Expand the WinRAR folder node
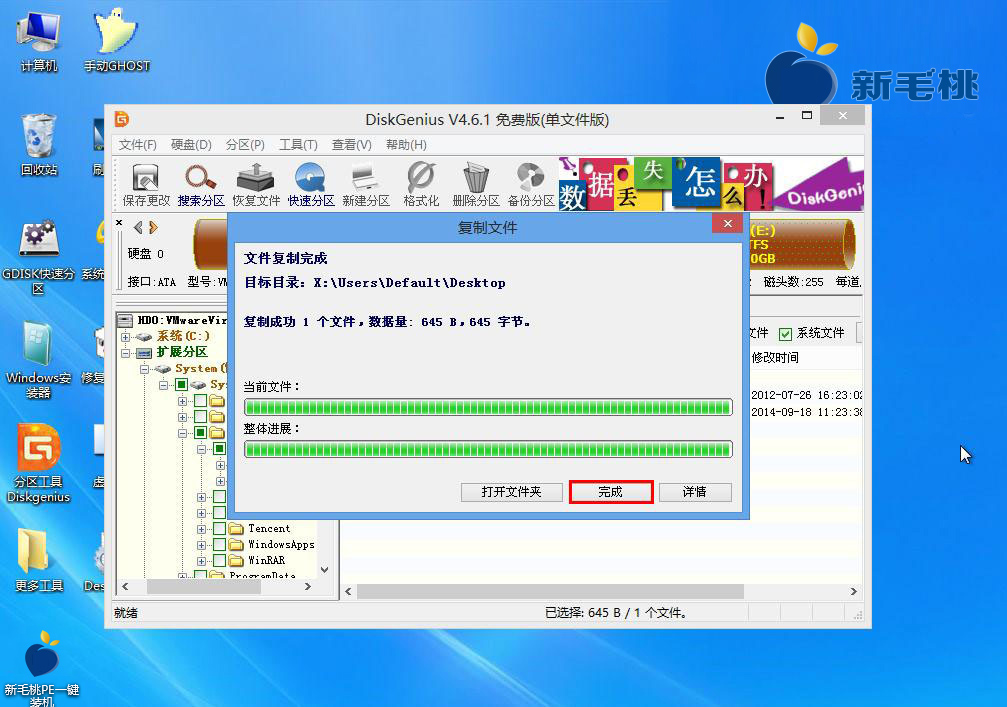The image size is (1007, 707). click(202, 561)
